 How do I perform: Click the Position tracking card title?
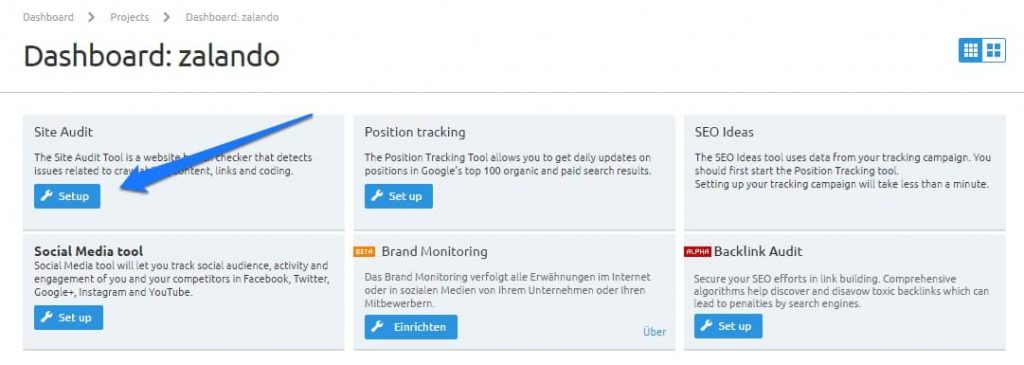pos(415,132)
